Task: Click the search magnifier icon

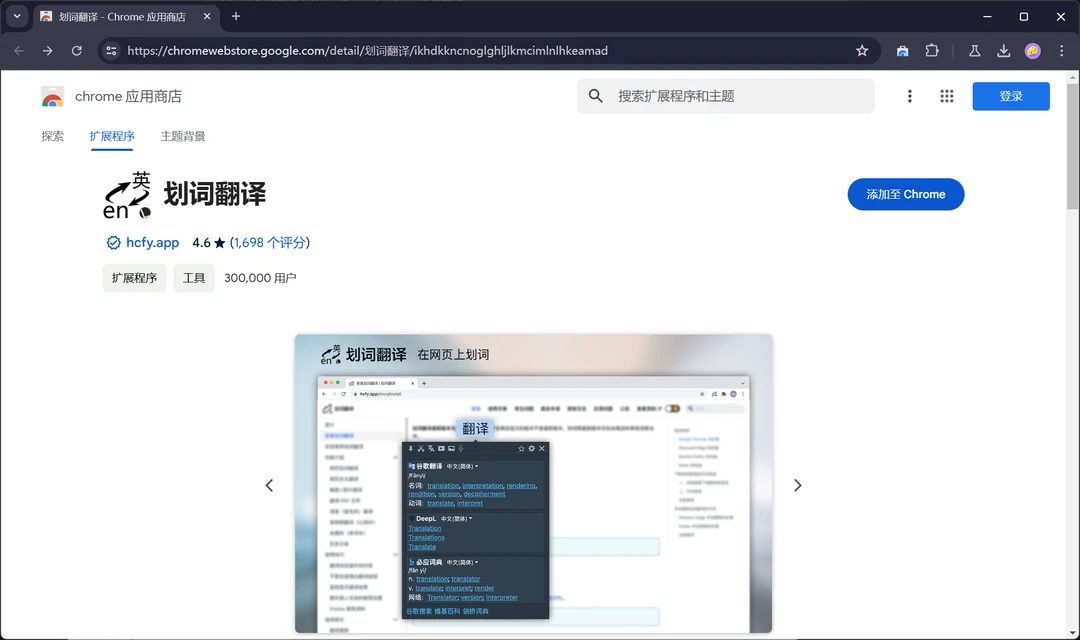Action: (596, 96)
